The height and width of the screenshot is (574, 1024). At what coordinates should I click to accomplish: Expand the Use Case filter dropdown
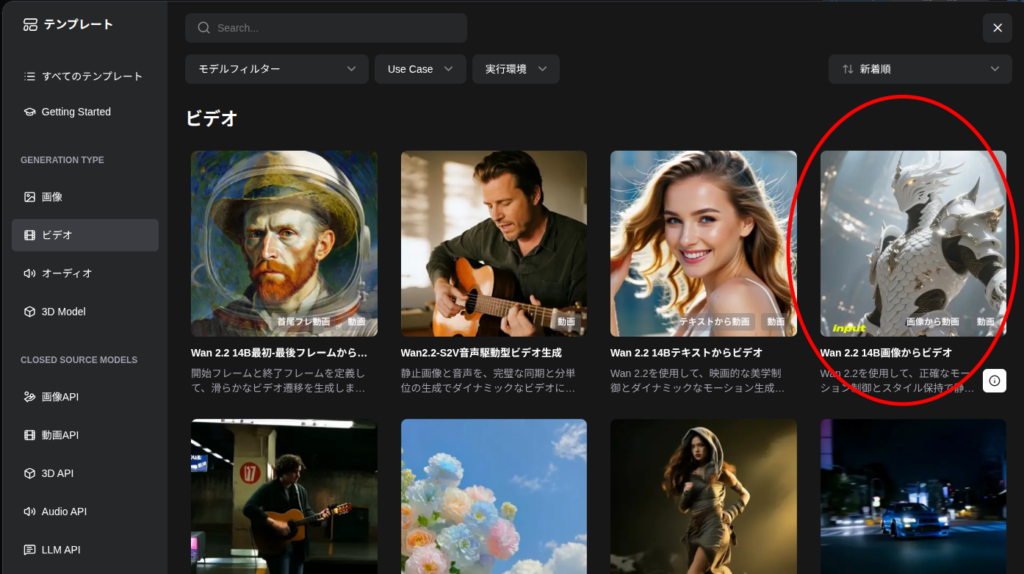(x=420, y=69)
